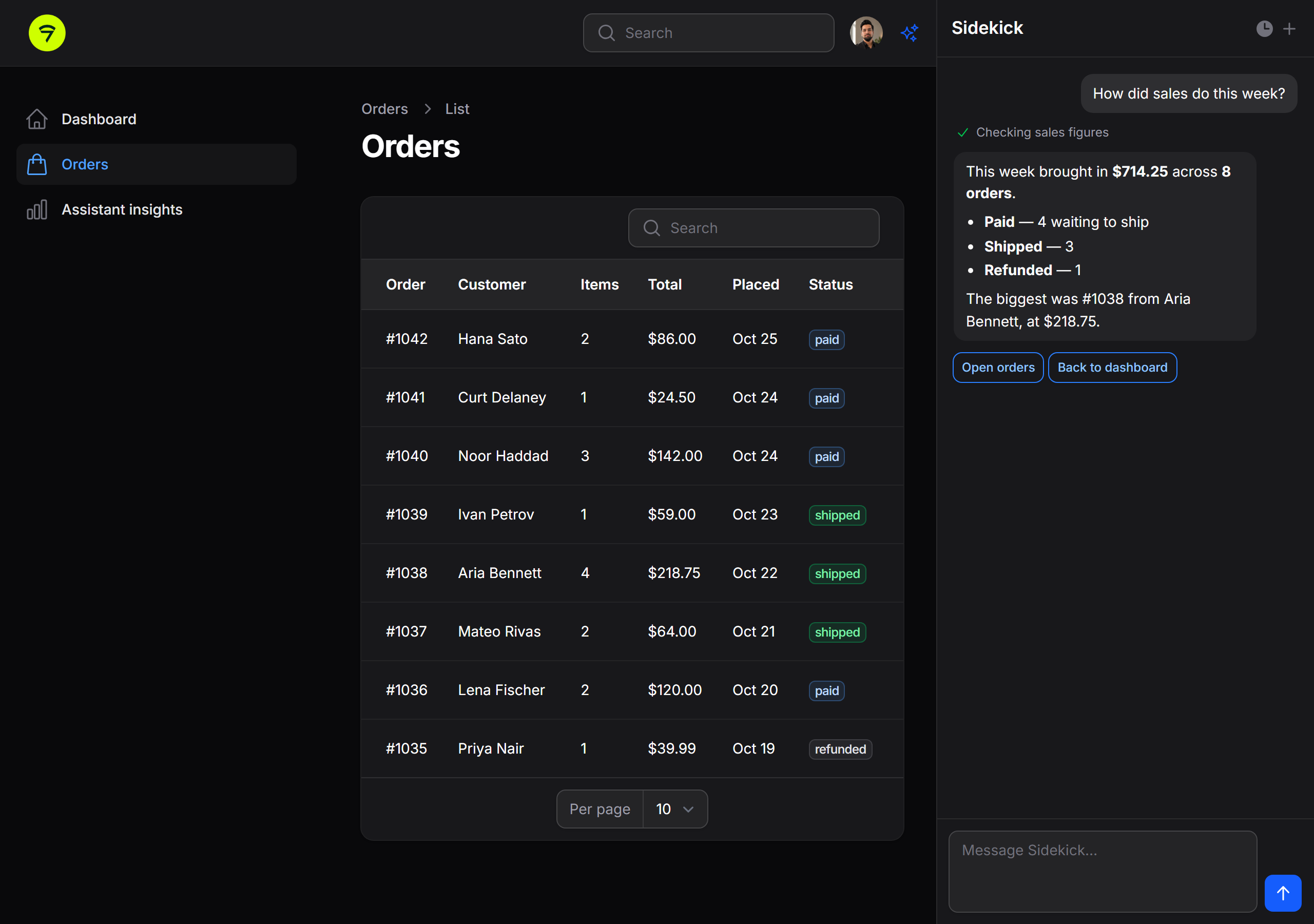The image size is (1314, 924).
Task: Click the Per page label
Action: (599, 808)
